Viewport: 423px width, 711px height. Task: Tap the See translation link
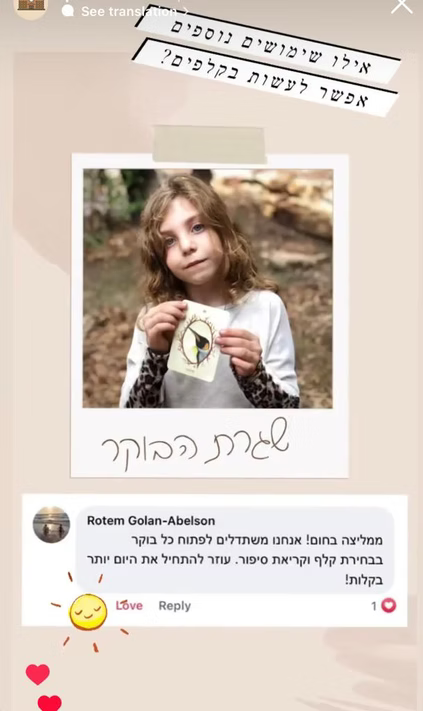coord(129,11)
